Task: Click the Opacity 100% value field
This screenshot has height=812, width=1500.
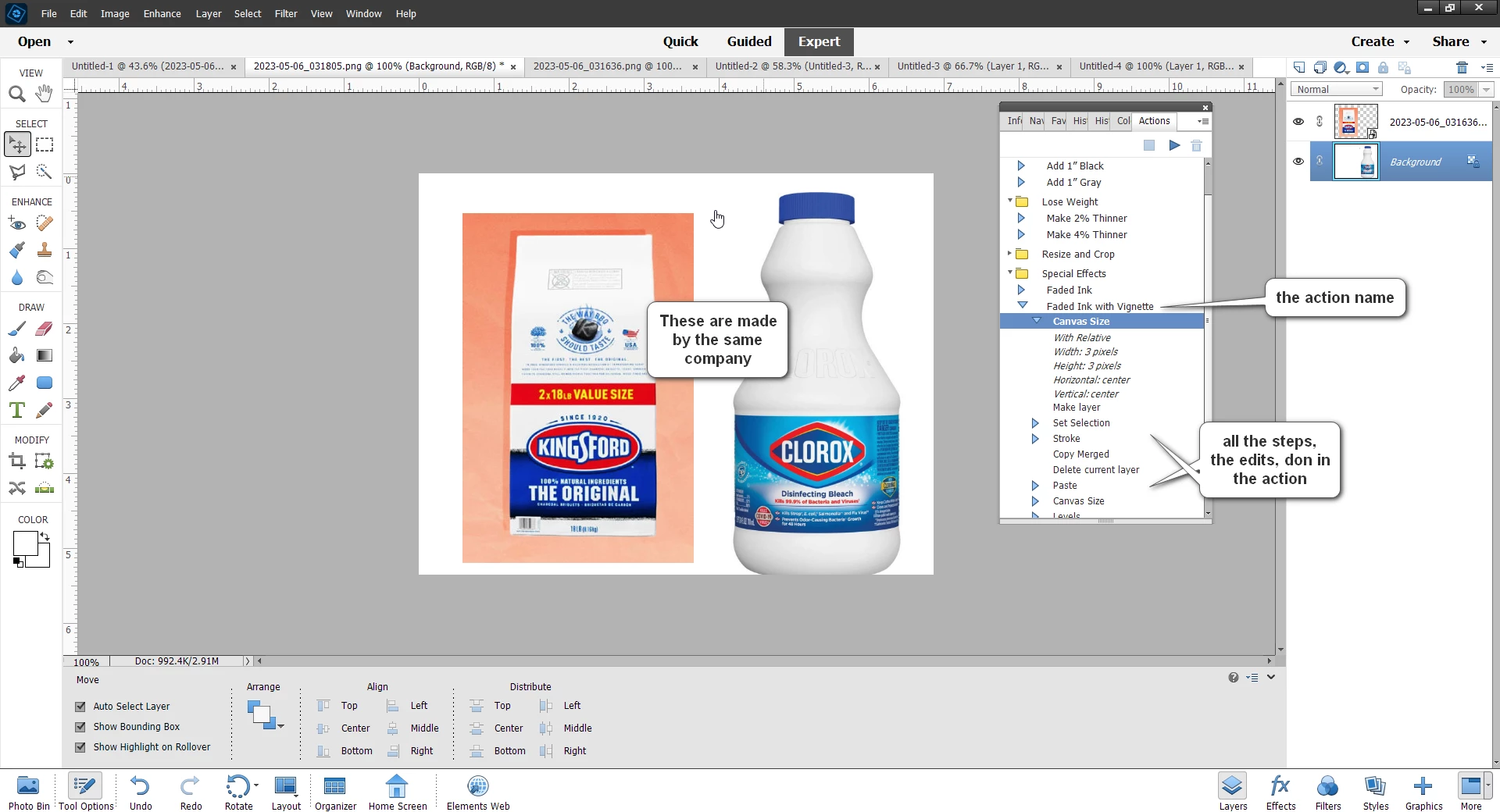Action: point(1460,90)
